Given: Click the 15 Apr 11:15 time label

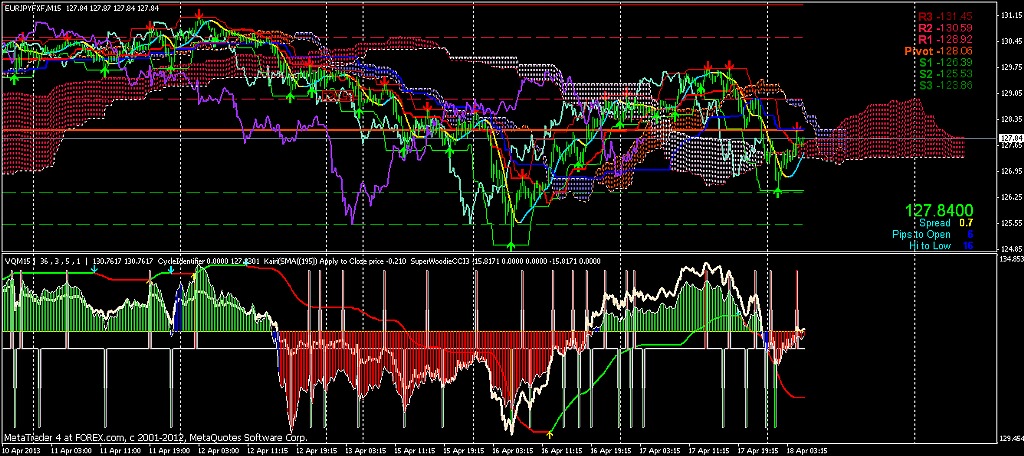Looking at the screenshot, I should [417, 450].
